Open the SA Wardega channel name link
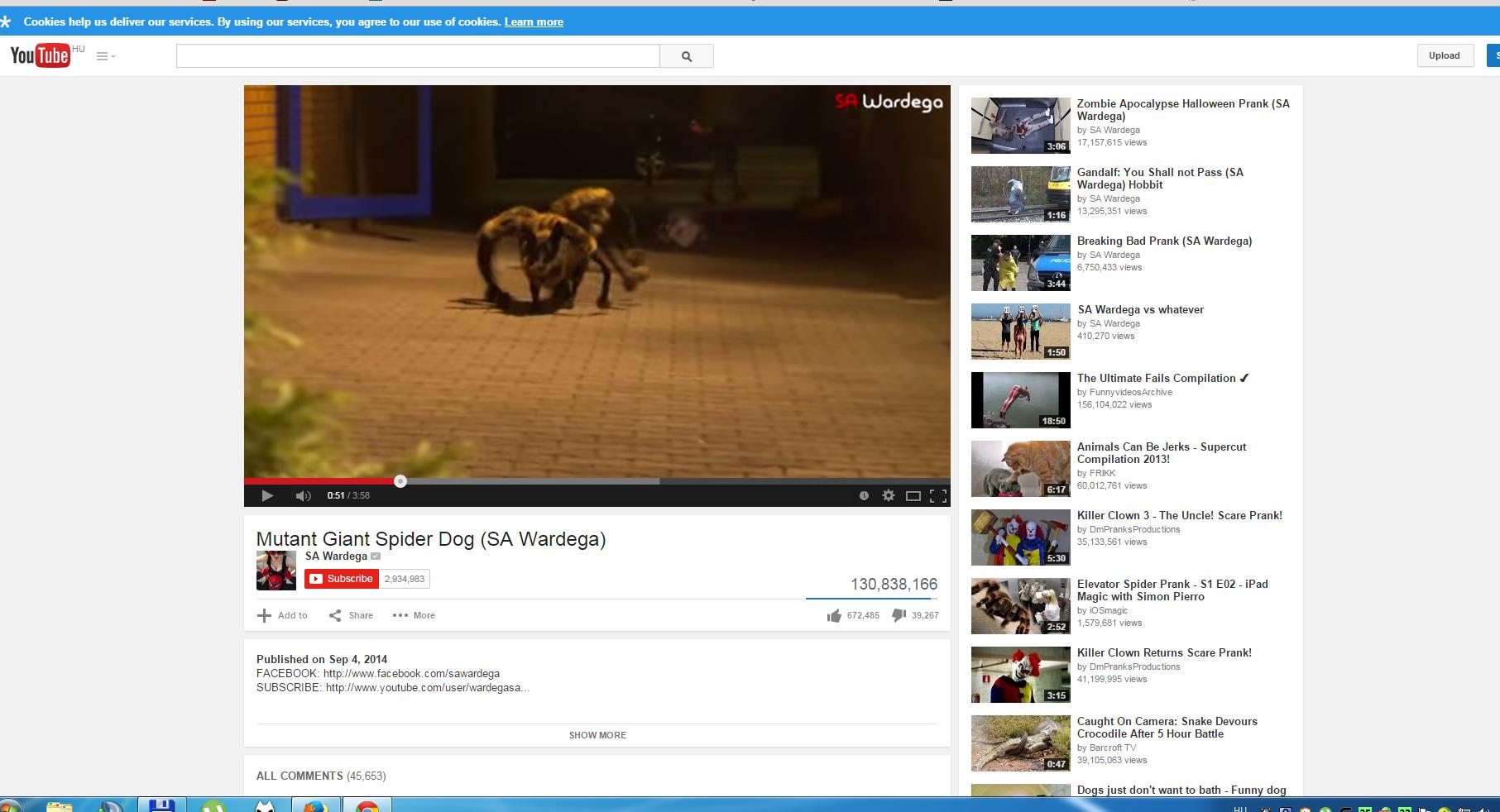 (x=336, y=556)
